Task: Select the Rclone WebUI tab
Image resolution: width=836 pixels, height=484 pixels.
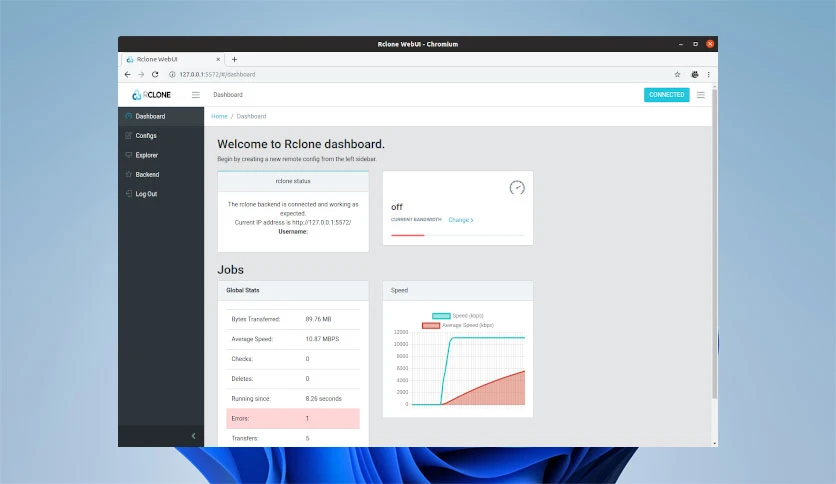Action: pyautogui.click(x=171, y=59)
